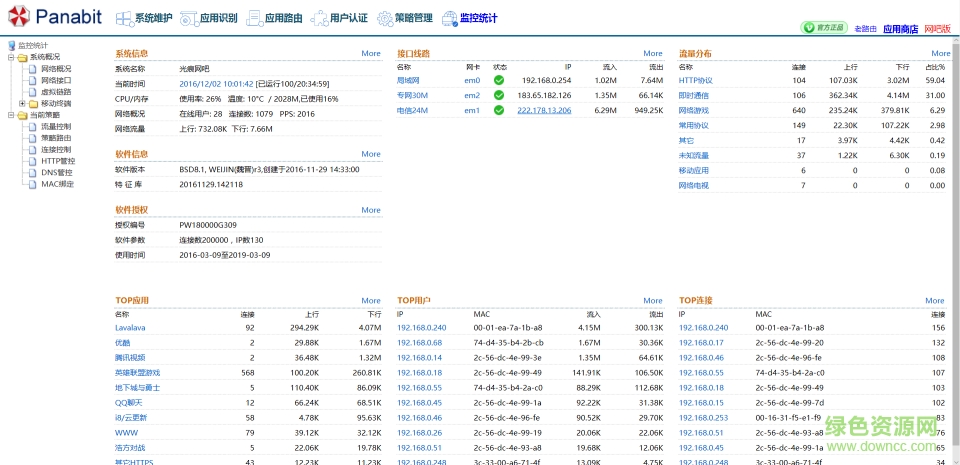Open the 应用商店 link
Screen dimensions: 960x465
900,30
